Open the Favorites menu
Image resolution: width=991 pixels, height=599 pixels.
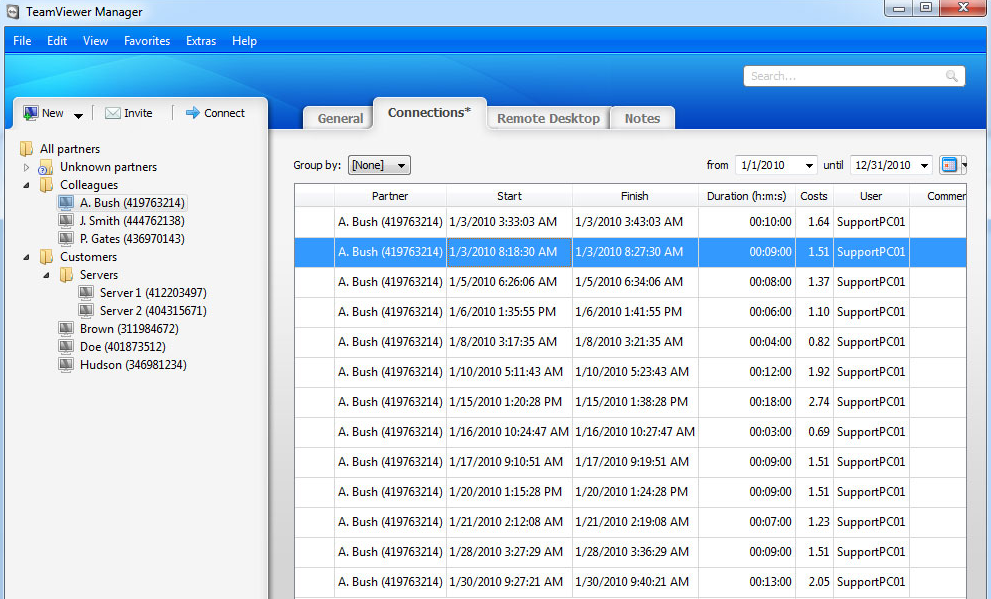(x=147, y=40)
